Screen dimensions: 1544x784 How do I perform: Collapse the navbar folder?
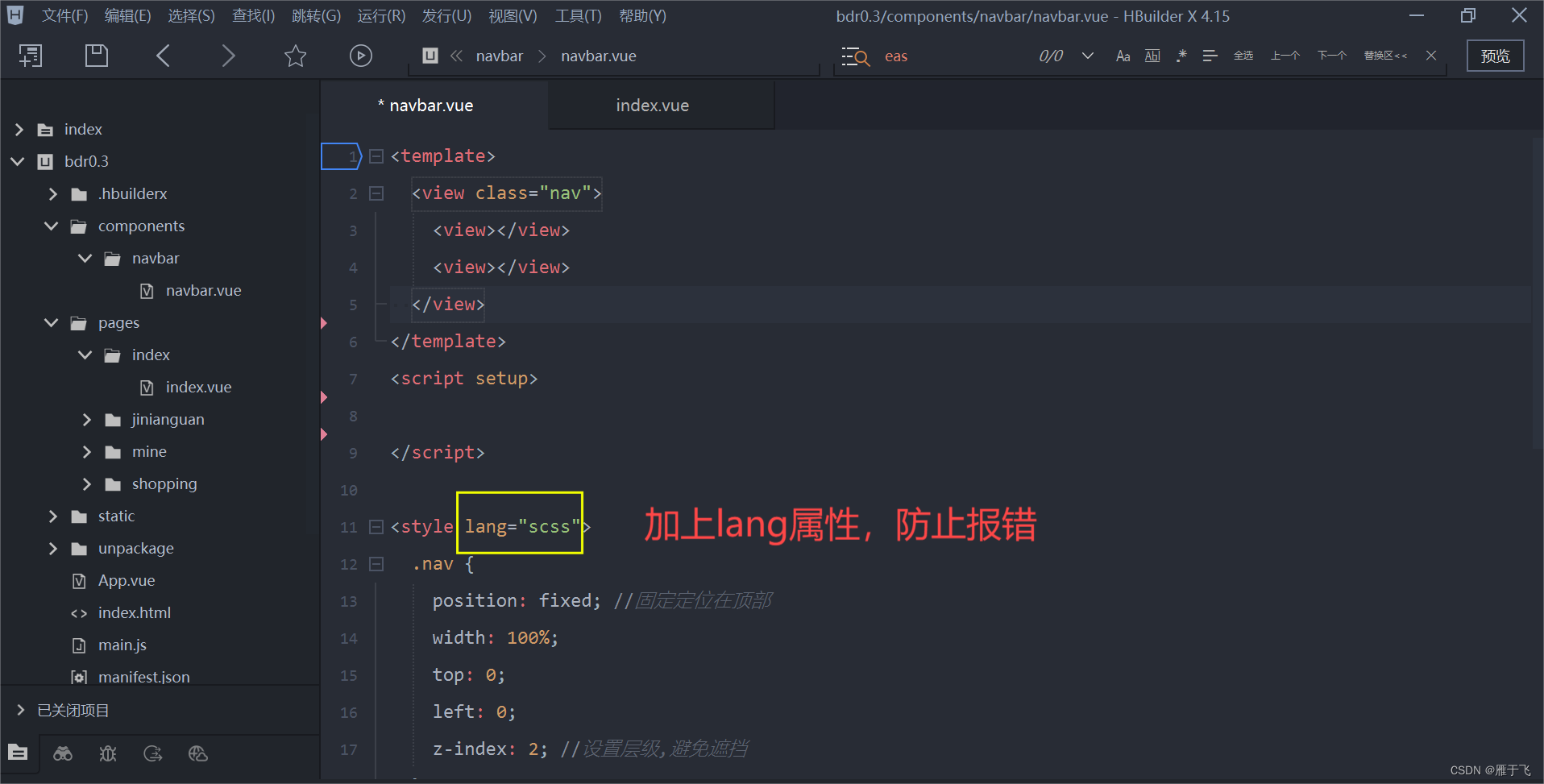(x=85, y=258)
